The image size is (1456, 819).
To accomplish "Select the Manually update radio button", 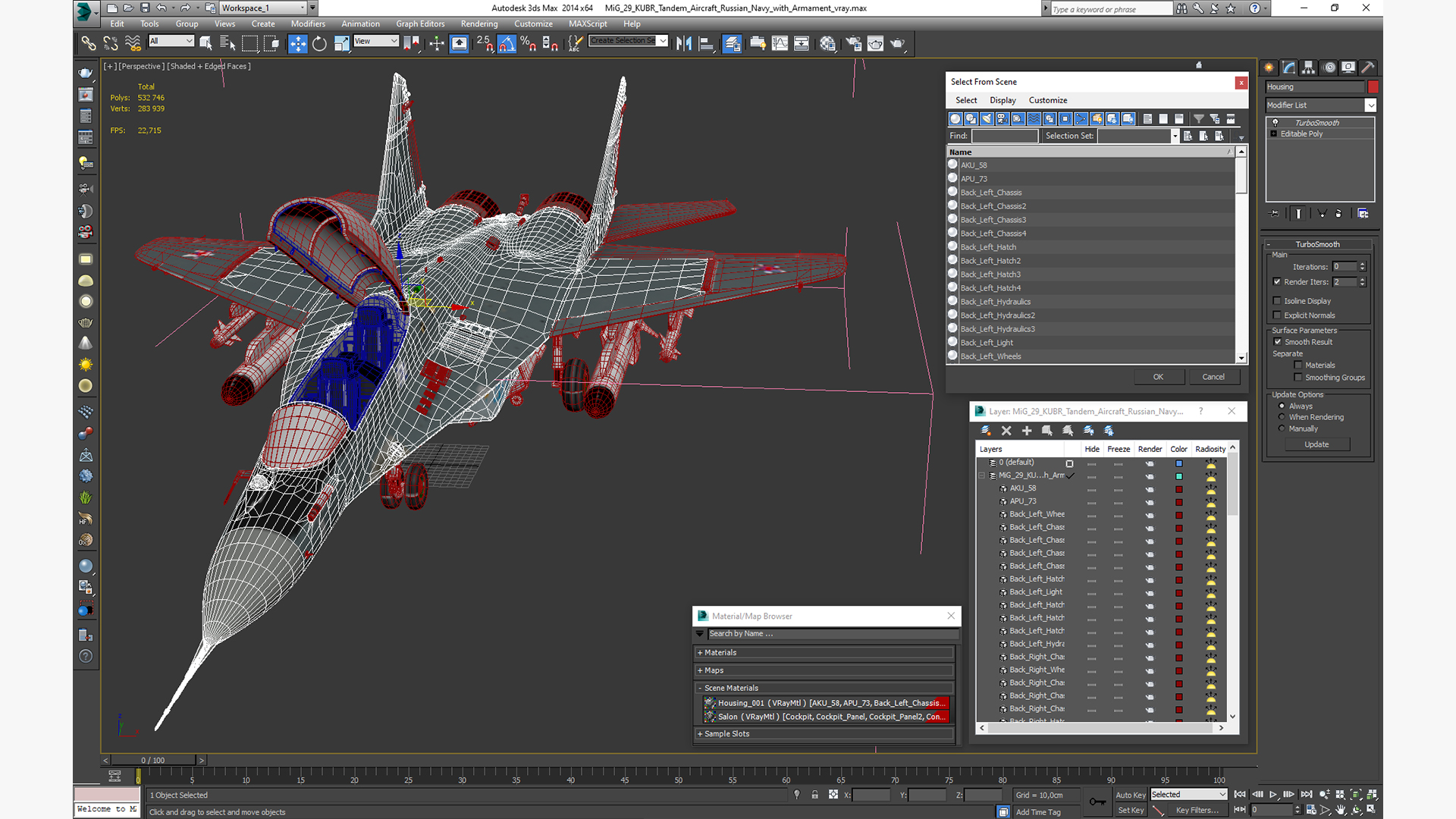I will coord(1282,428).
